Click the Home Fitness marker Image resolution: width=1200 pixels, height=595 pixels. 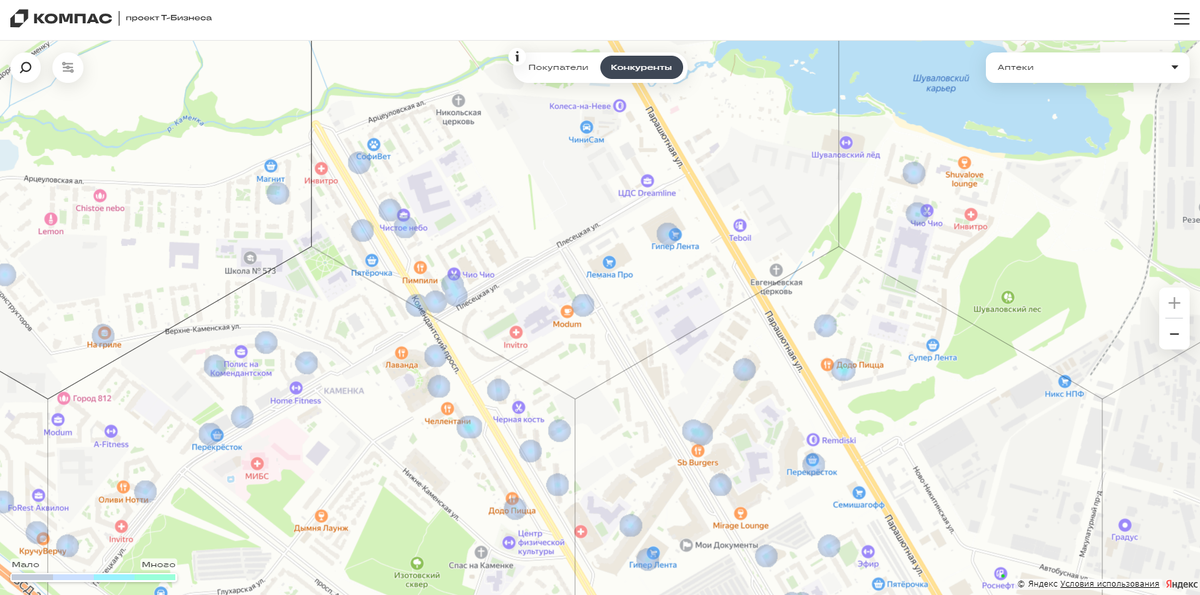(x=296, y=388)
